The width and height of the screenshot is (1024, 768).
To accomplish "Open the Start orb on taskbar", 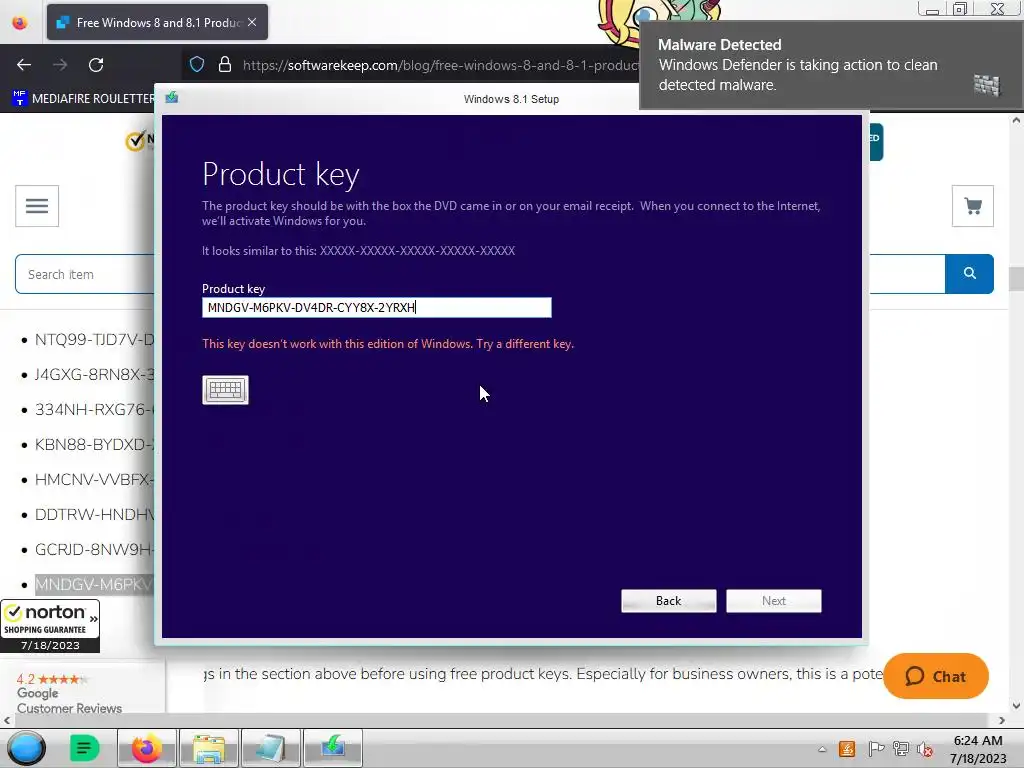I will (27, 748).
